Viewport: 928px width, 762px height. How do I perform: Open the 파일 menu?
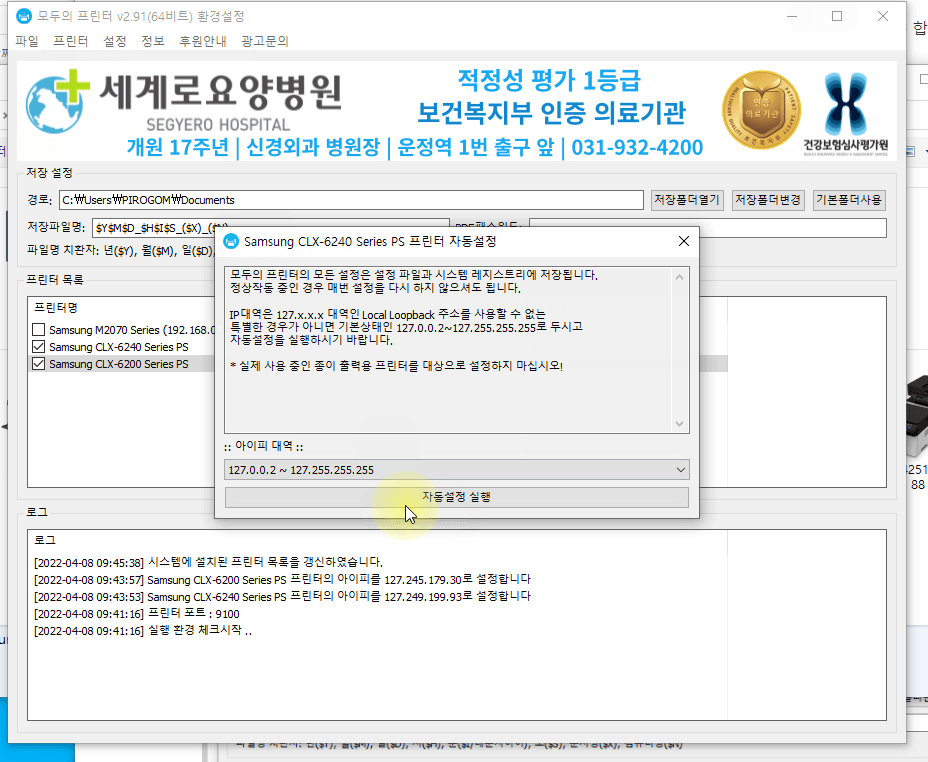click(27, 41)
